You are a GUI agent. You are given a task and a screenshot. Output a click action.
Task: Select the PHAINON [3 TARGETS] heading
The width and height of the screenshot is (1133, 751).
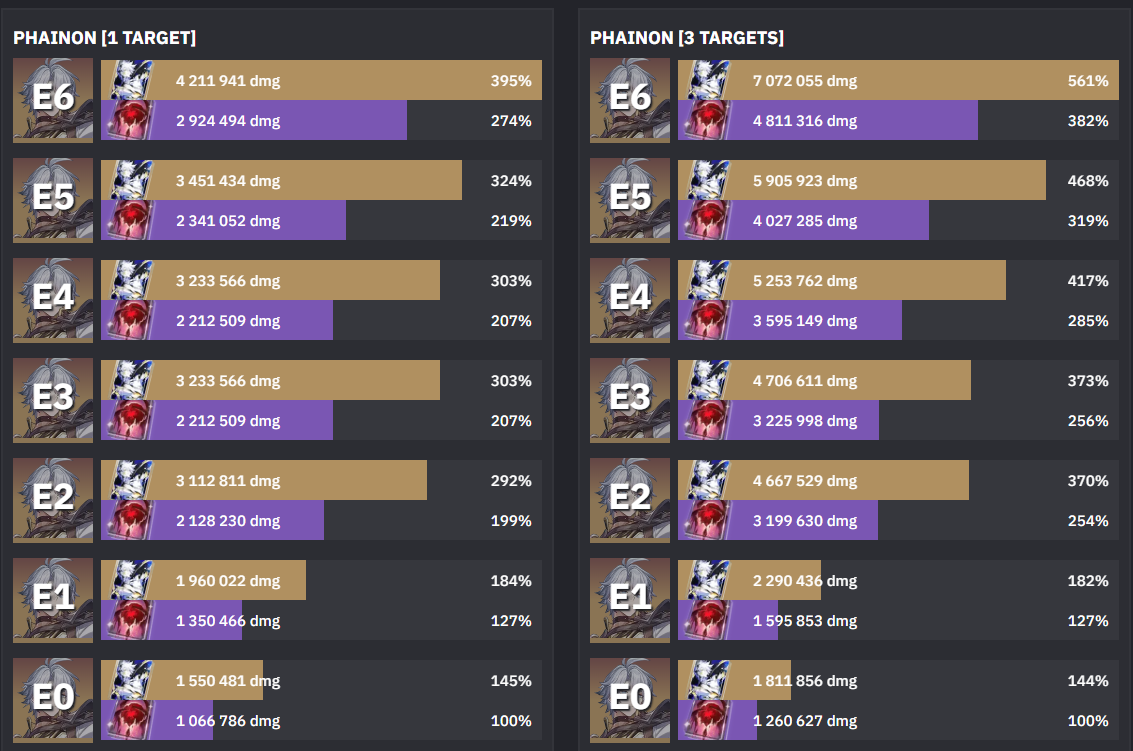687,38
